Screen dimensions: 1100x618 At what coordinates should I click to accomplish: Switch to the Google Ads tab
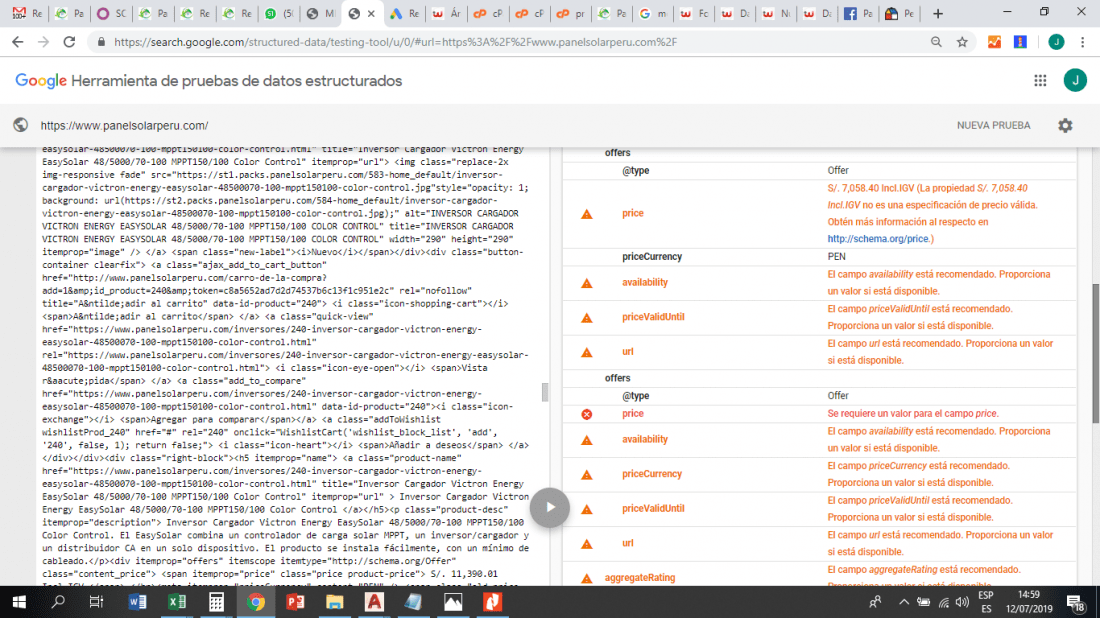coord(404,13)
